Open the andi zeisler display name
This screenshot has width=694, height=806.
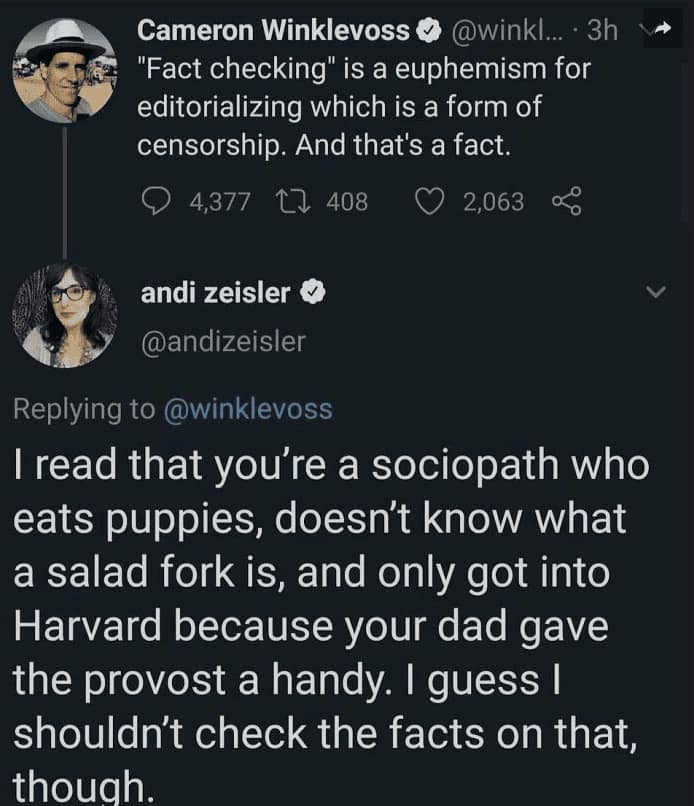(215, 293)
